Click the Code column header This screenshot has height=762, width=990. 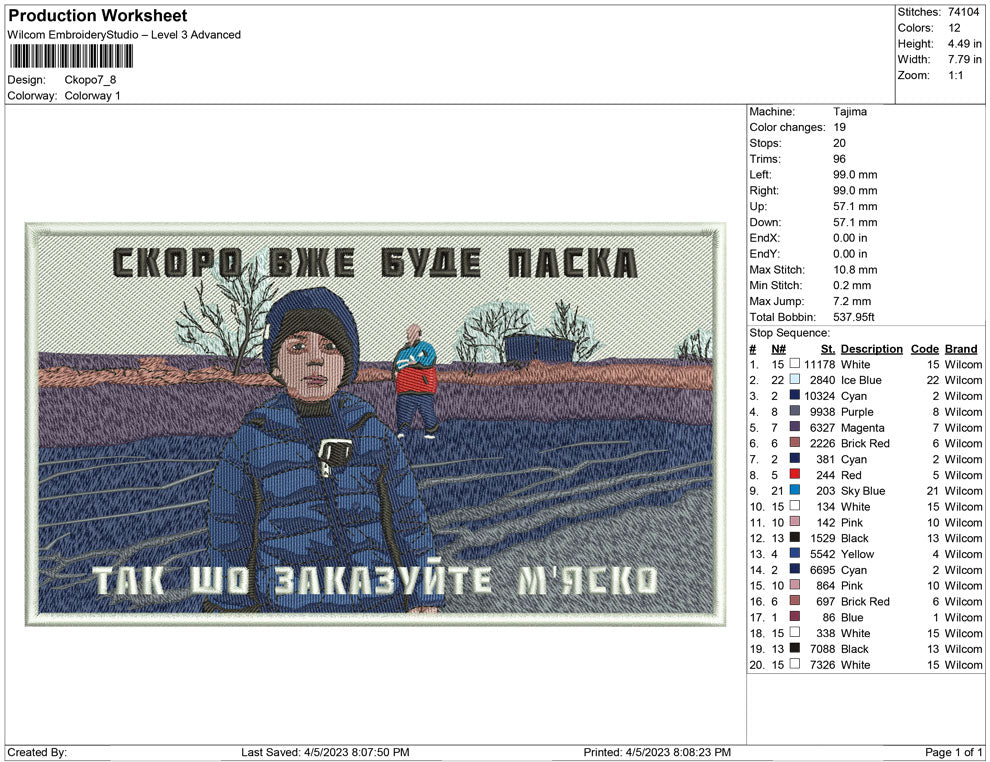(x=924, y=349)
